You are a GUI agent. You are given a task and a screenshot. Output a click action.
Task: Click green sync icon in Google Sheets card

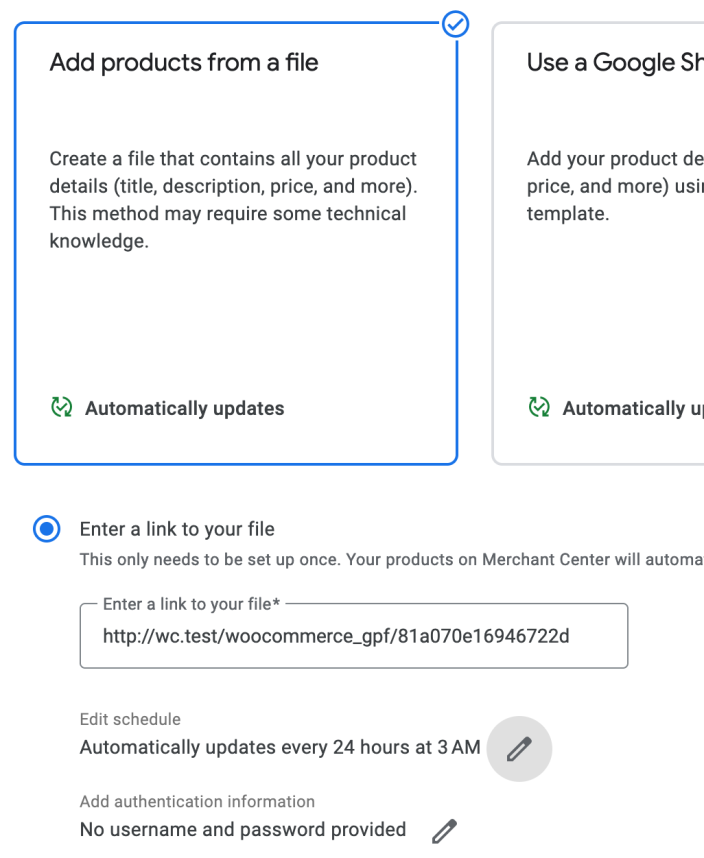click(540, 407)
